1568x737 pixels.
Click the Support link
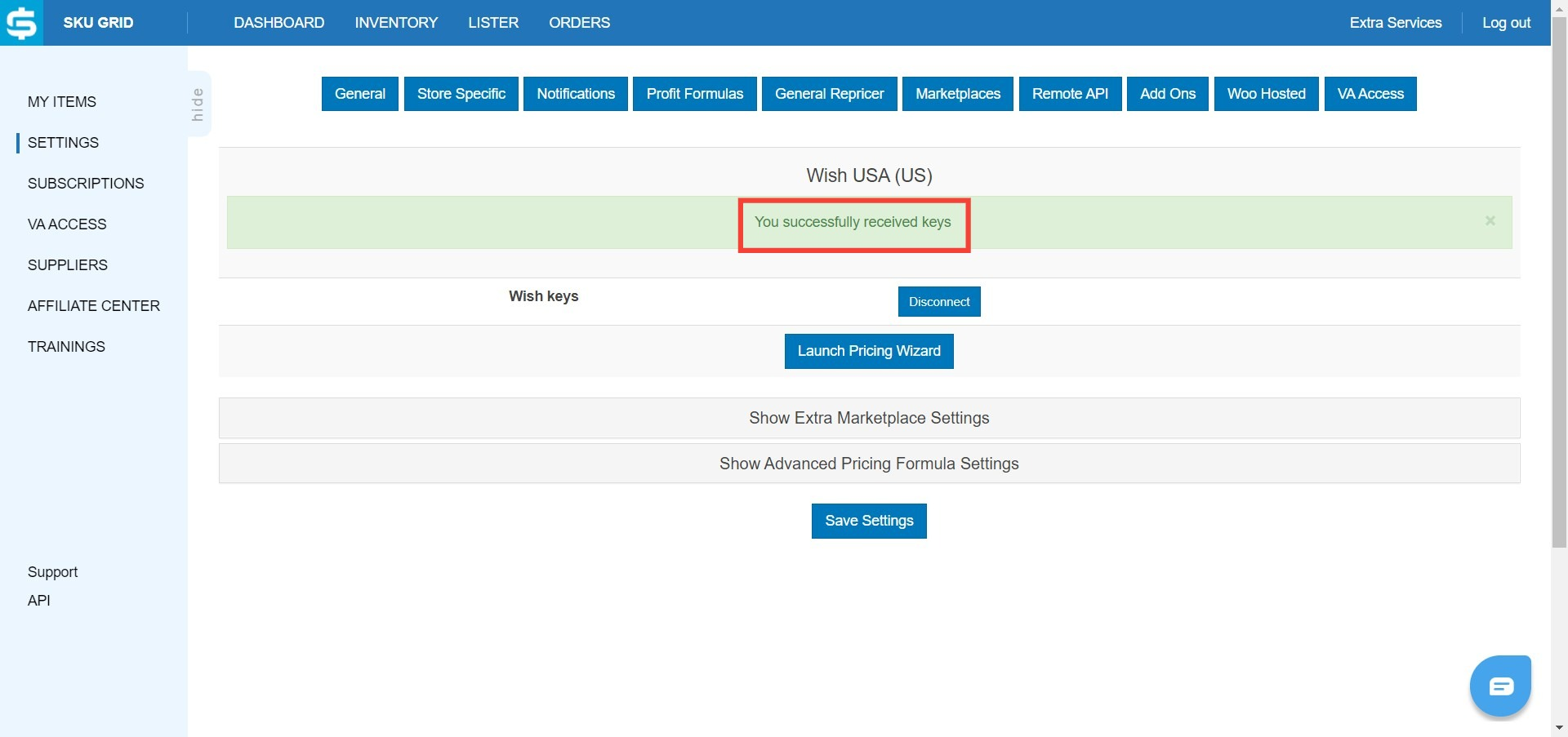tap(53, 572)
